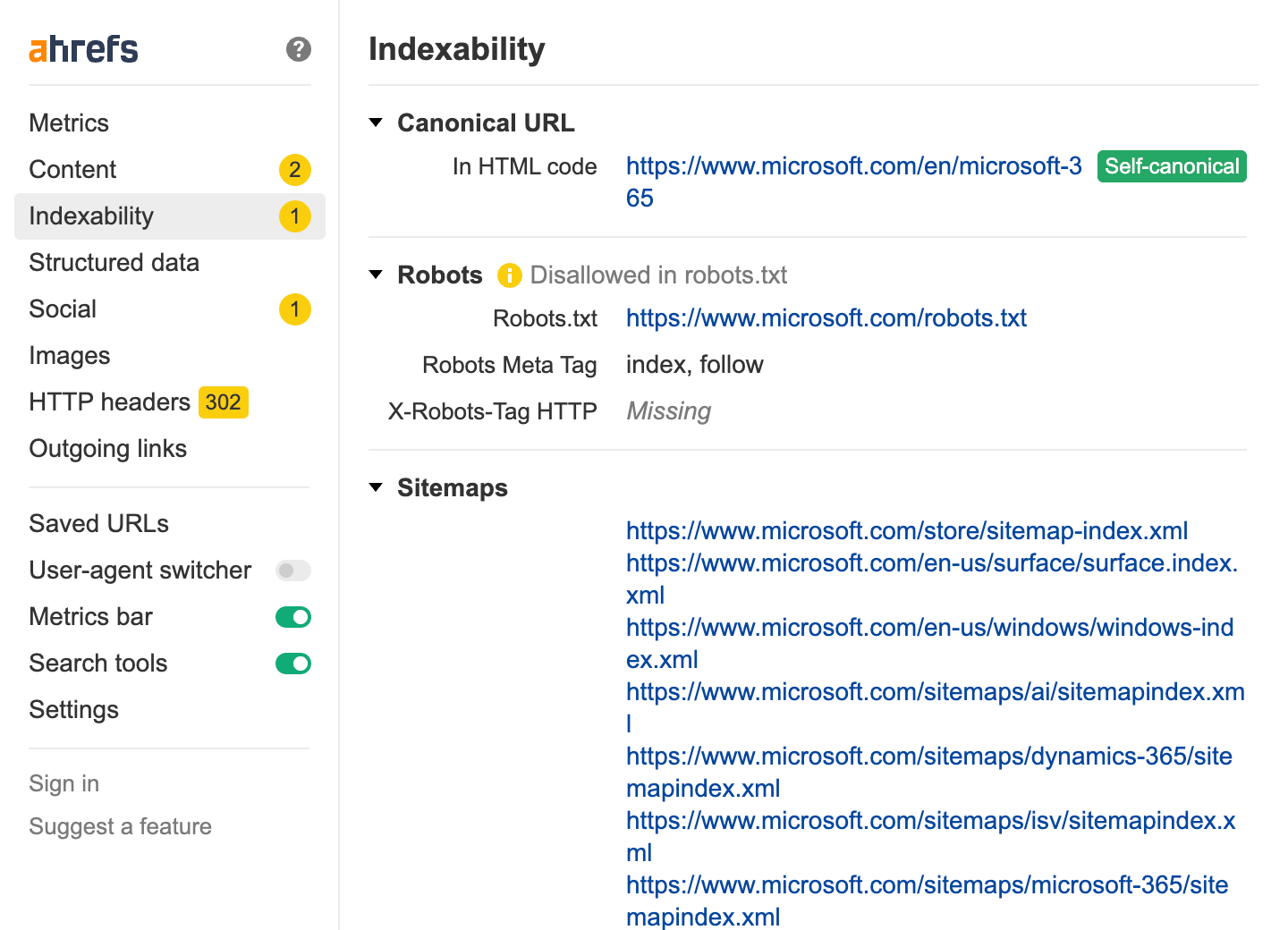Screen dimensions: 1288x930
Task: Click Suggest a feature link
Action: [121, 826]
